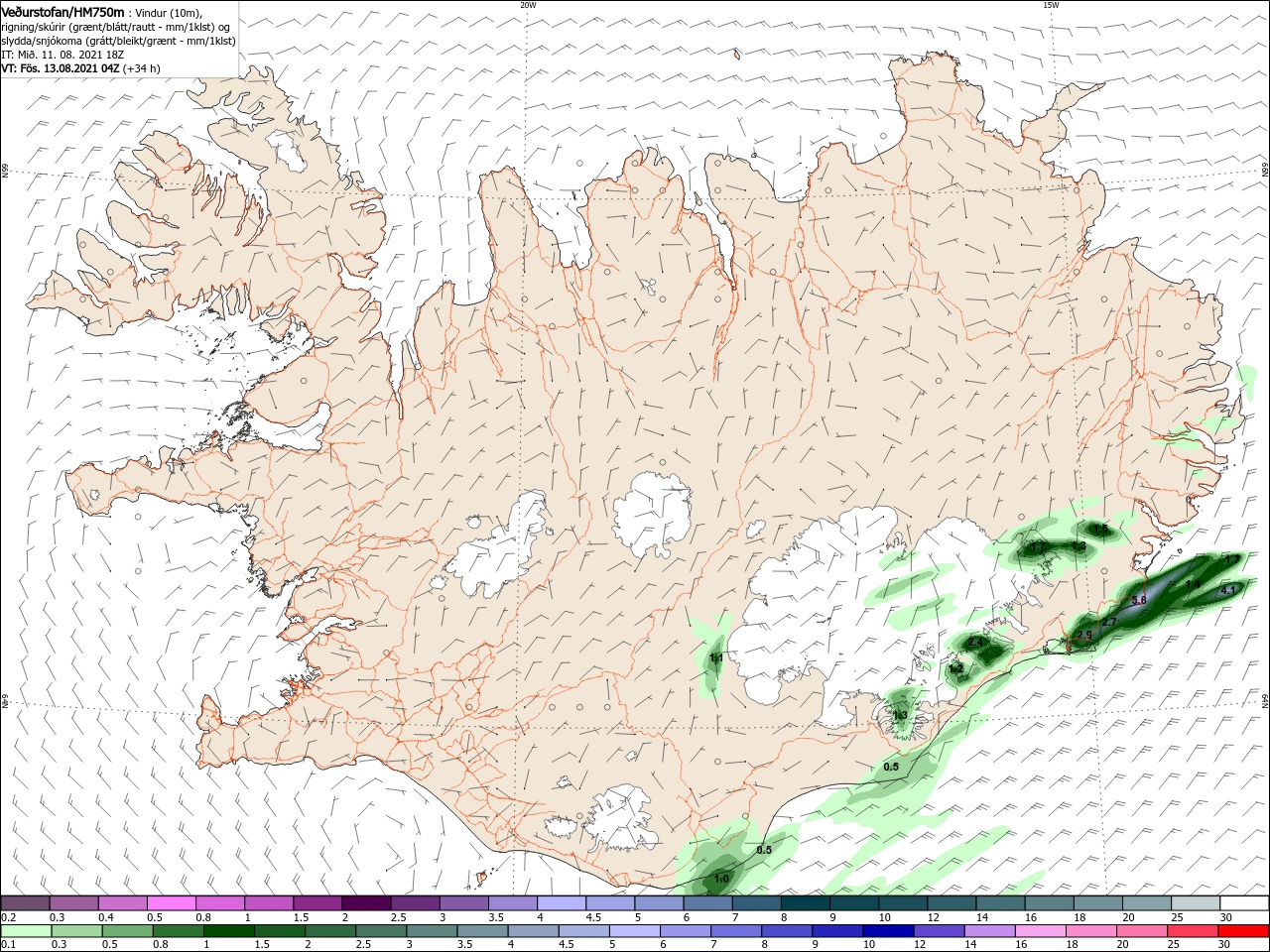
Task: Select the white 30 swatch in top row
Action: point(1244,903)
